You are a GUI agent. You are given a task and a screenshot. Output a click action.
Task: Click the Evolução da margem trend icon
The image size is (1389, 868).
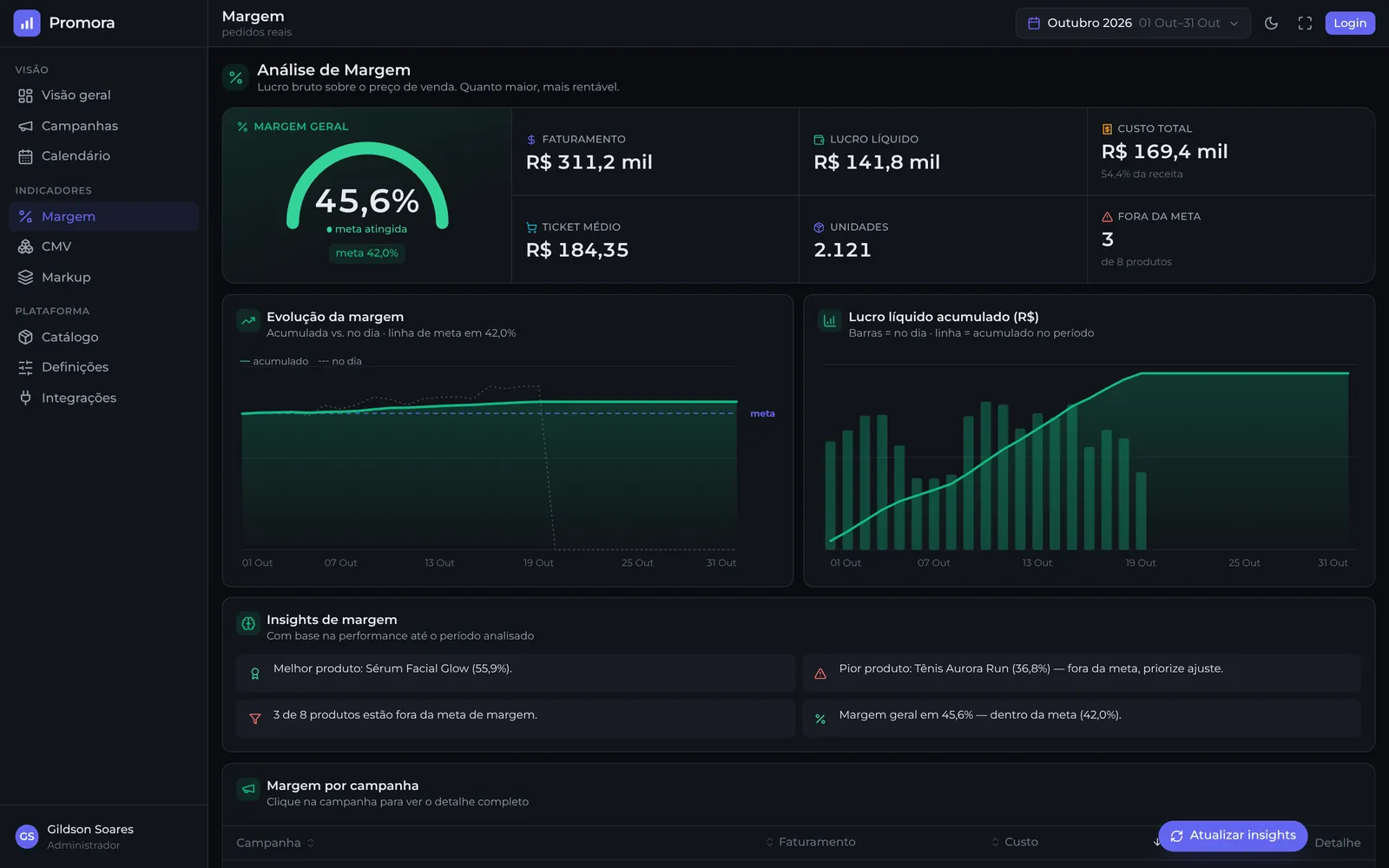click(x=248, y=320)
